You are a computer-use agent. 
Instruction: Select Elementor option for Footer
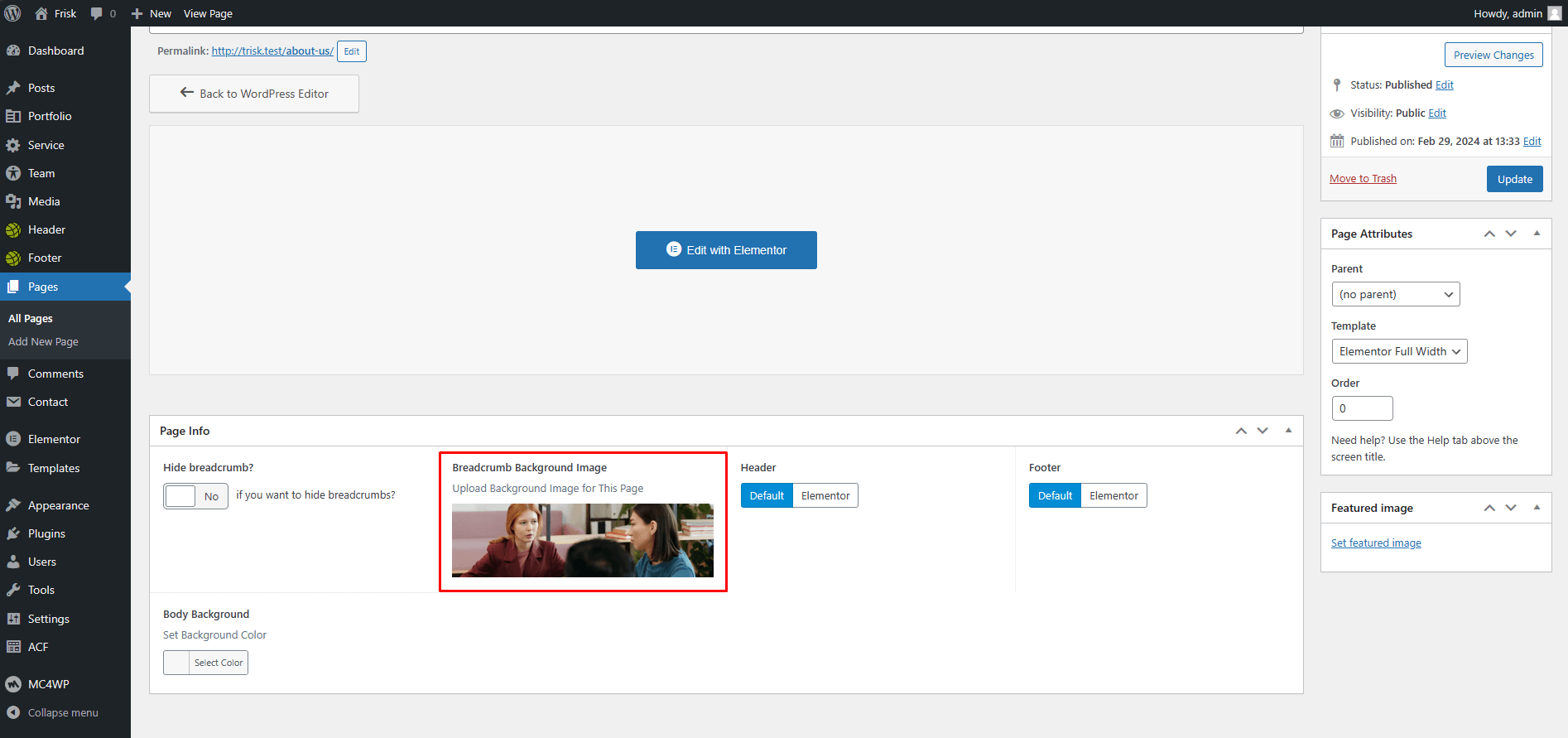tap(1113, 495)
